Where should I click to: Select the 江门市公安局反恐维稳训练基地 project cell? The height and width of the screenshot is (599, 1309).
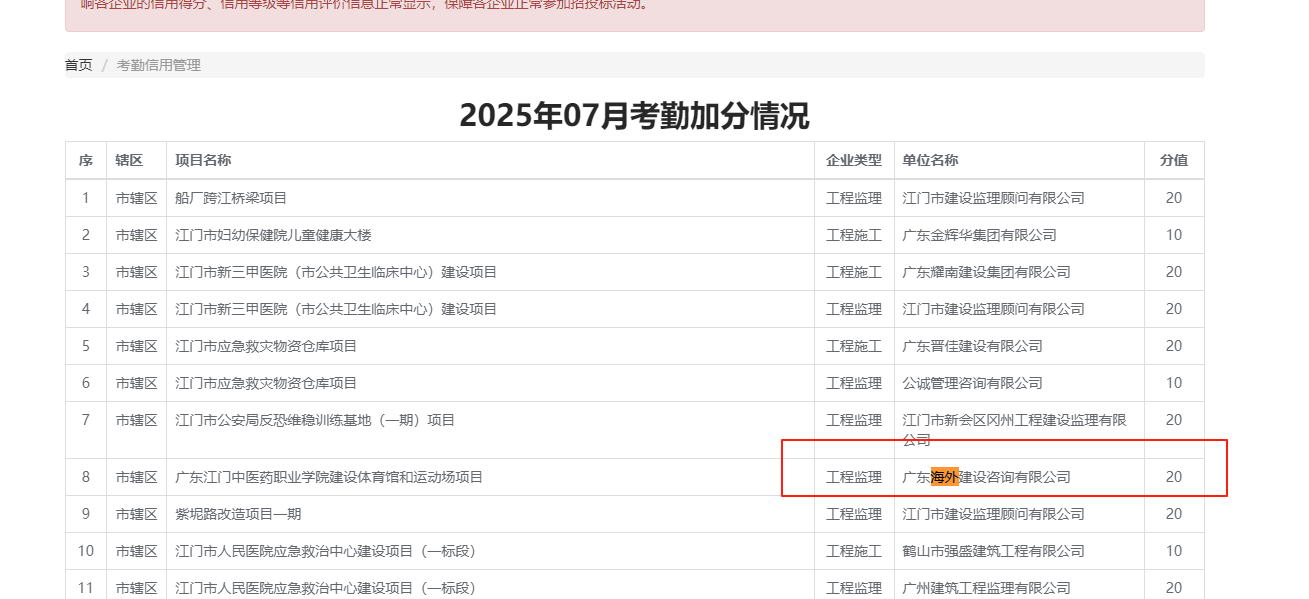315,420
